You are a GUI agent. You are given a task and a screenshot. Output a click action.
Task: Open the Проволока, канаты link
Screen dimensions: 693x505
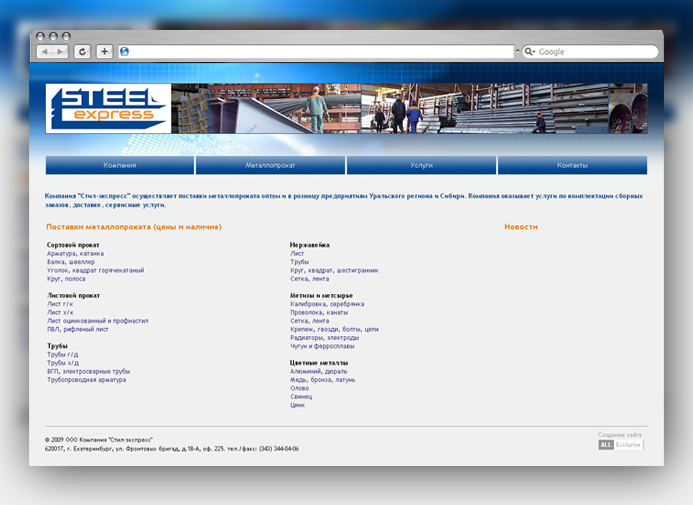(319, 312)
